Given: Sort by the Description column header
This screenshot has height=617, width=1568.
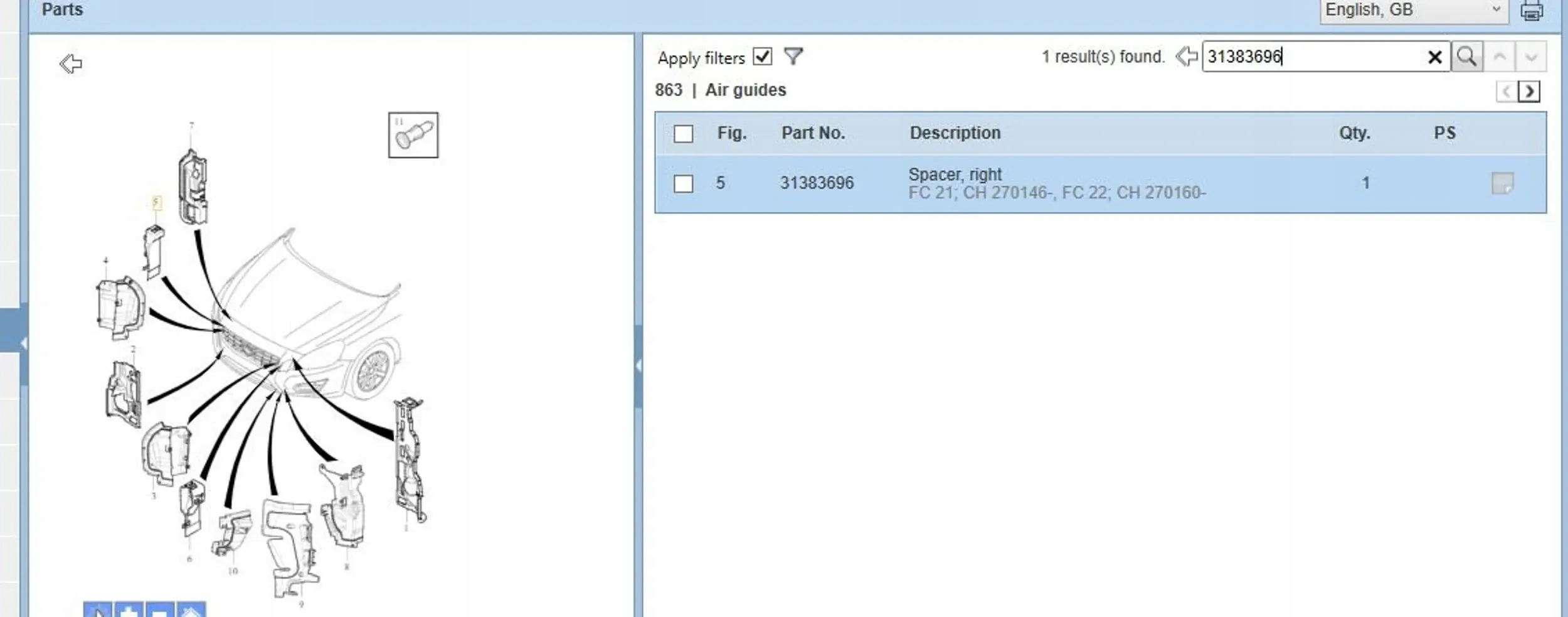Looking at the screenshot, I should (955, 133).
